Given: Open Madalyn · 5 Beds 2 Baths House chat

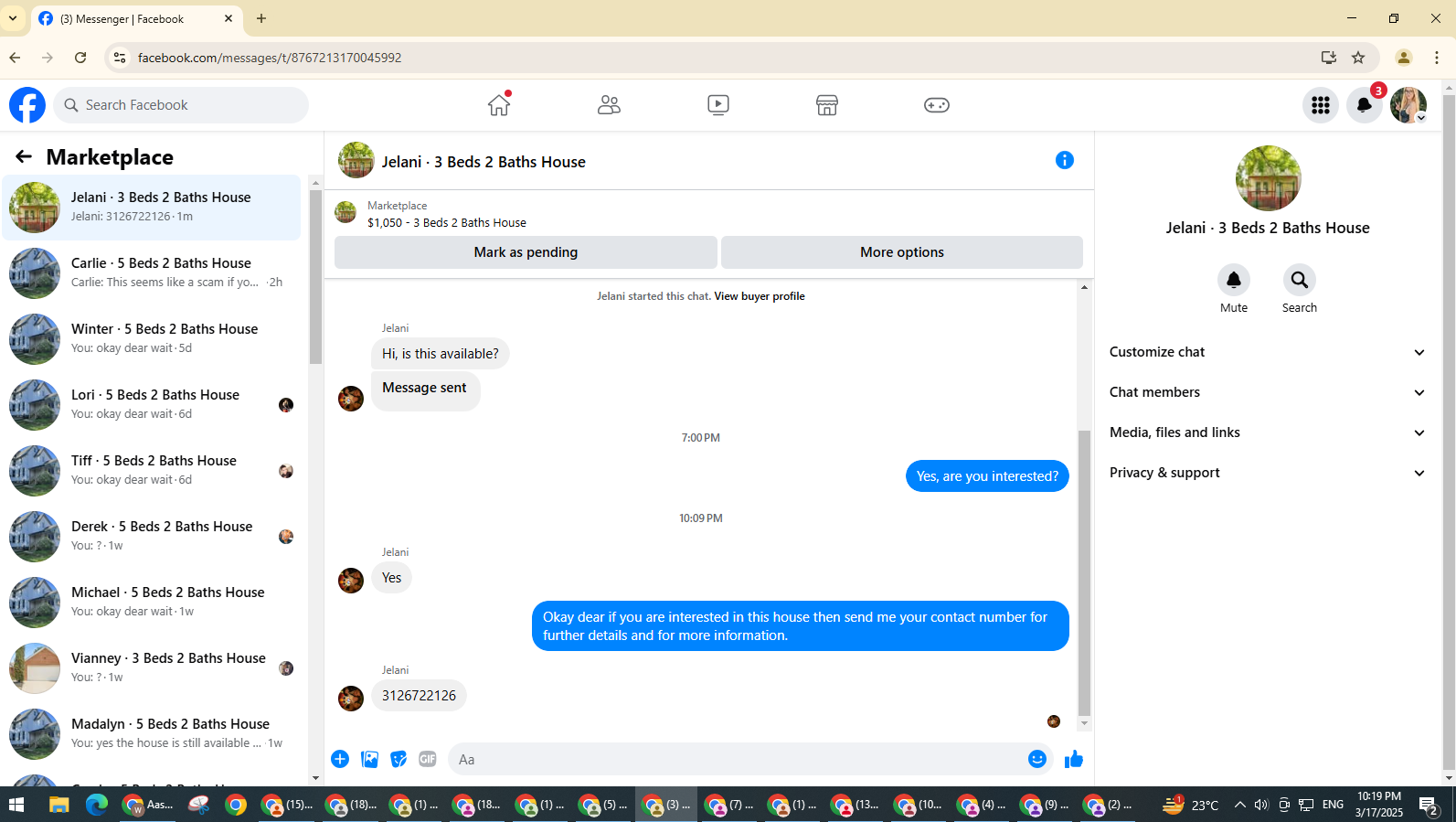Looking at the screenshot, I should [152, 734].
